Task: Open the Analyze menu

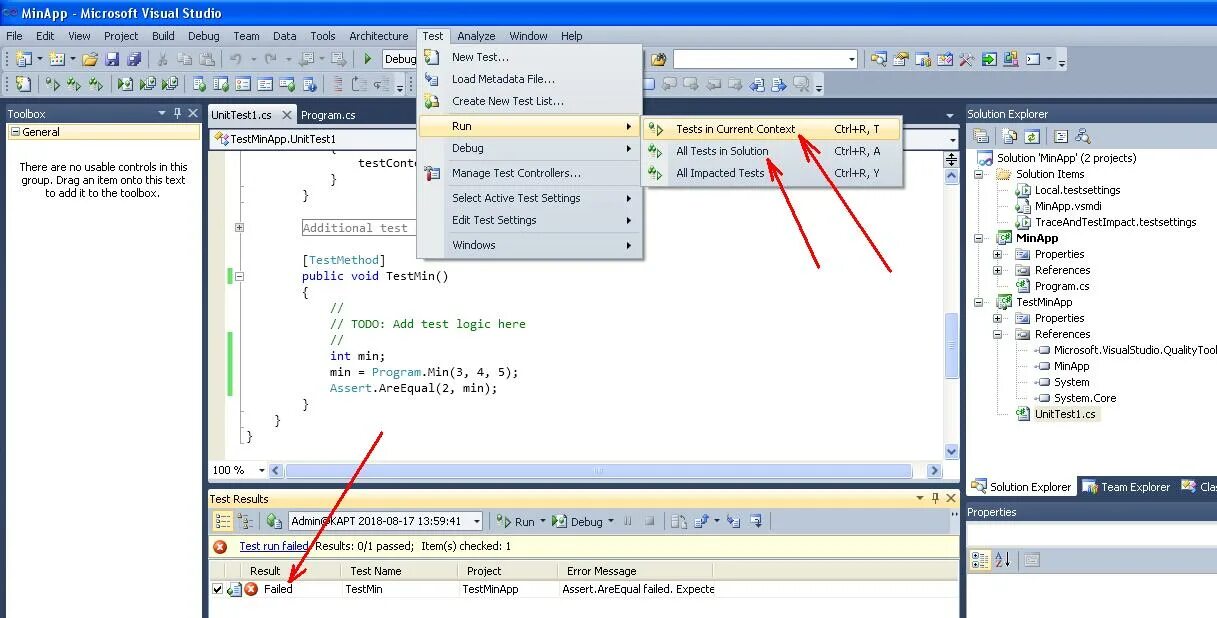Action: click(476, 36)
